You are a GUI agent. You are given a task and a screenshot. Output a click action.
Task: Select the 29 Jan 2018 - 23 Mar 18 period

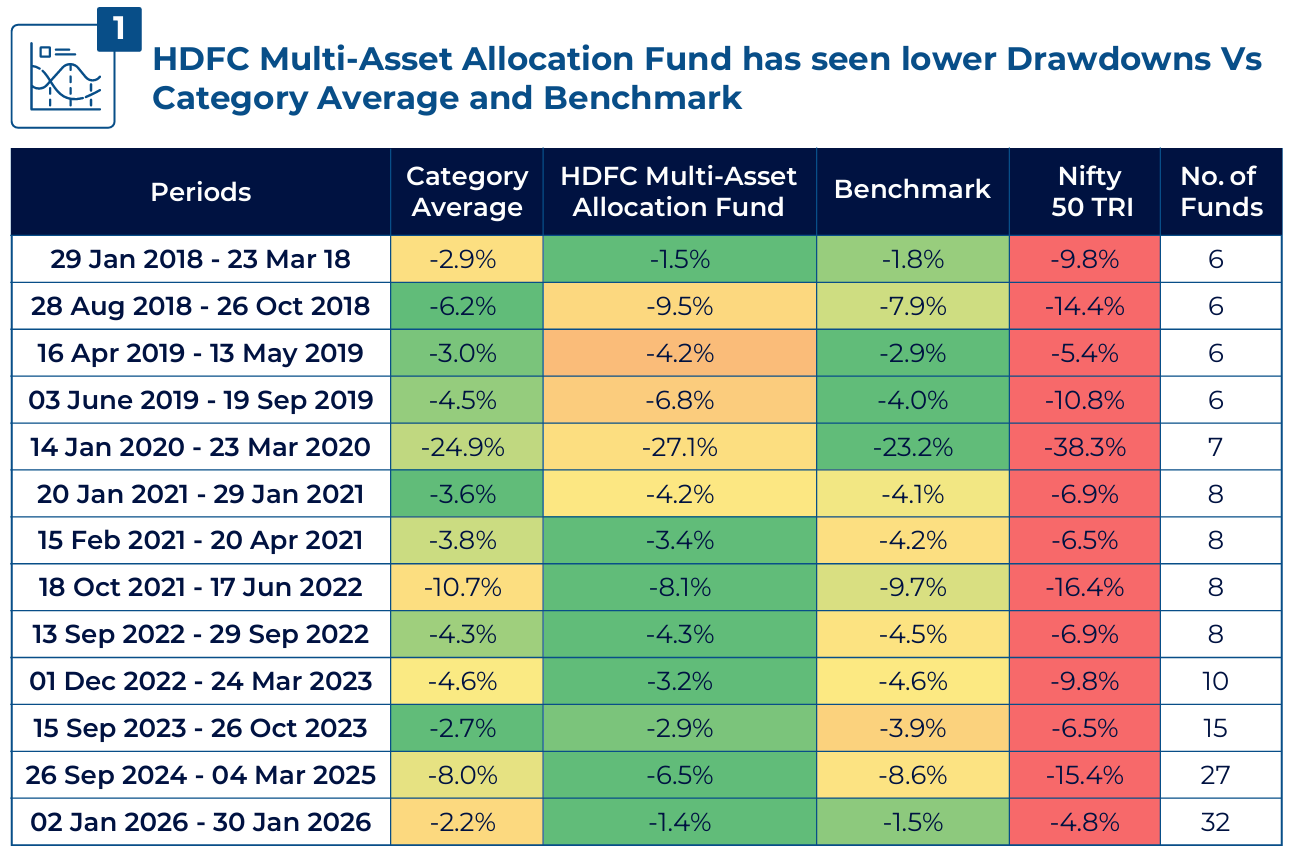point(201,260)
